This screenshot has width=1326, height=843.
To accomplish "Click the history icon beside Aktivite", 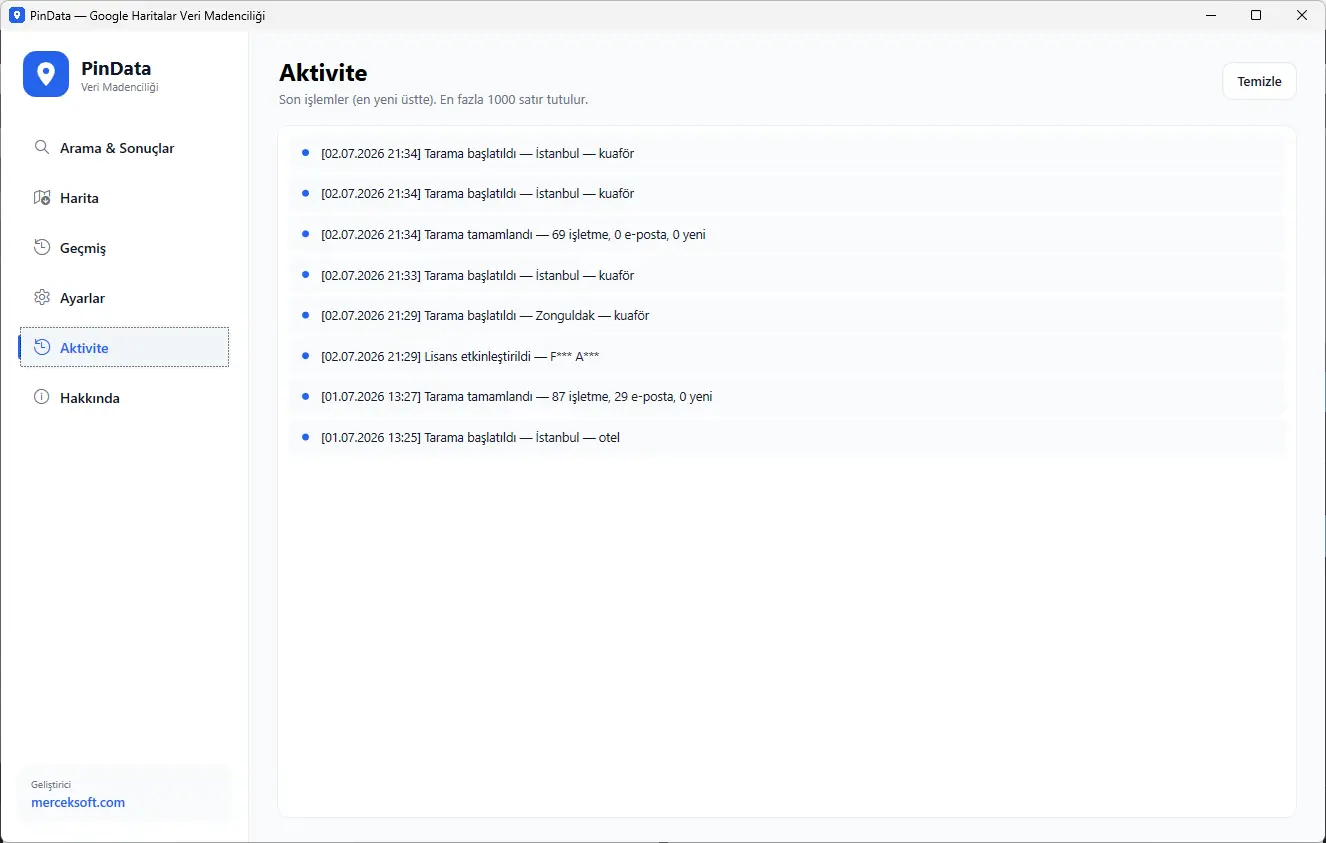I will pyautogui.click(x=42, y=347).
